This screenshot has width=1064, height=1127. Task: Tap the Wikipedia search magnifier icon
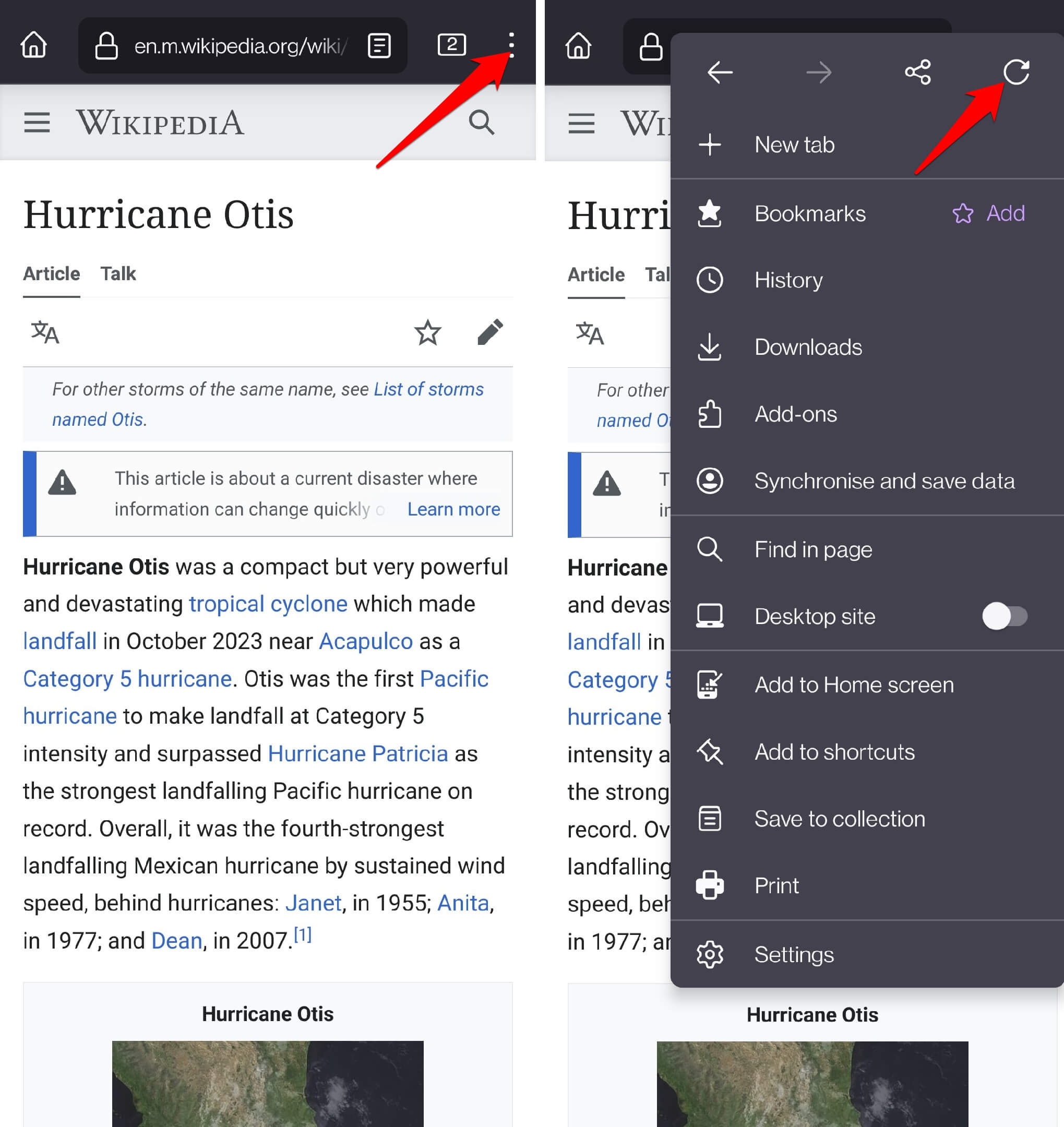[x=481, y=123]
